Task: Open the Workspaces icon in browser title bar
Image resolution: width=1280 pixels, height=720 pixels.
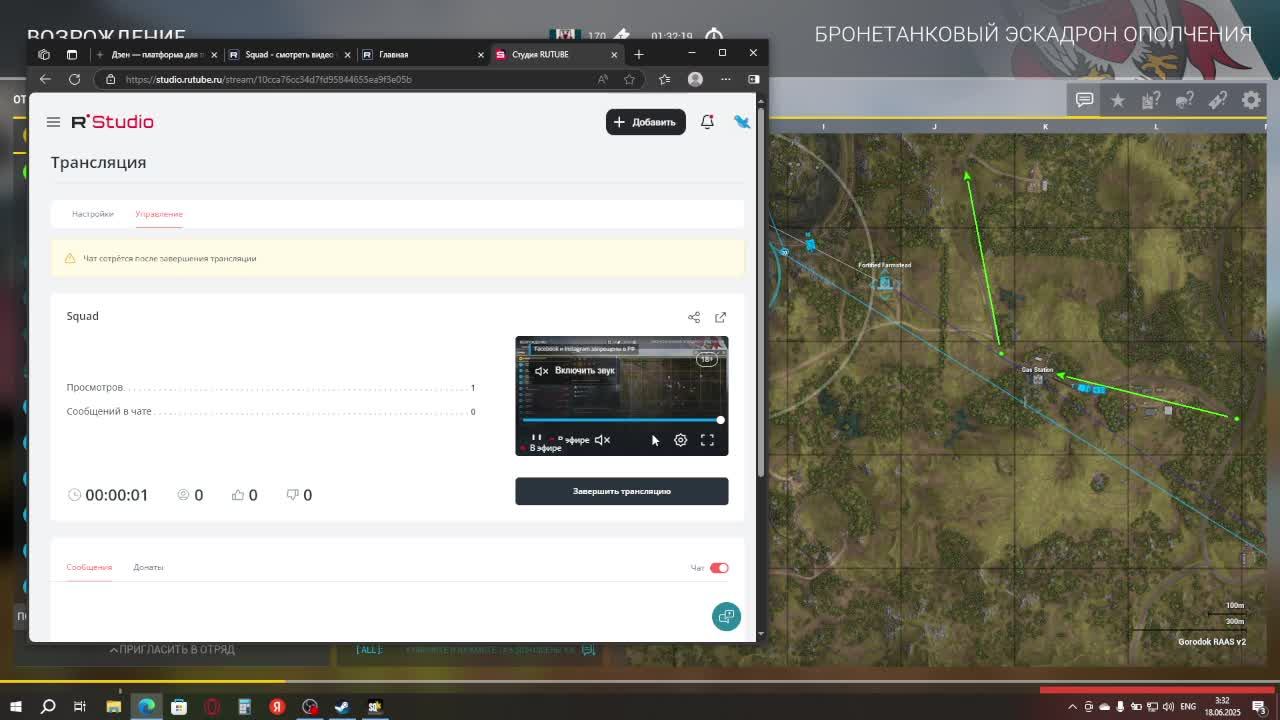Action: [x=44, y=54]
